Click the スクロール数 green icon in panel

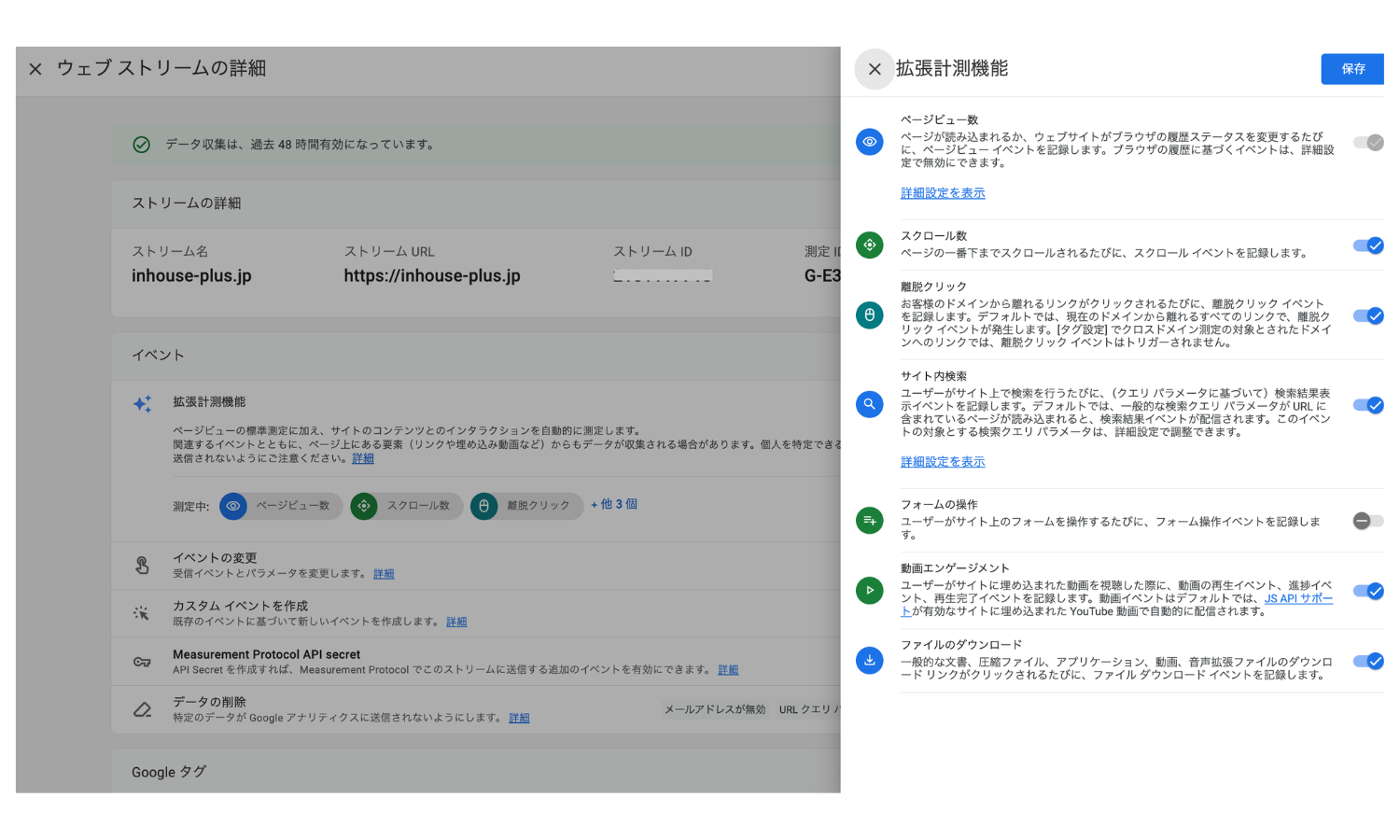[x=870, y=245]
